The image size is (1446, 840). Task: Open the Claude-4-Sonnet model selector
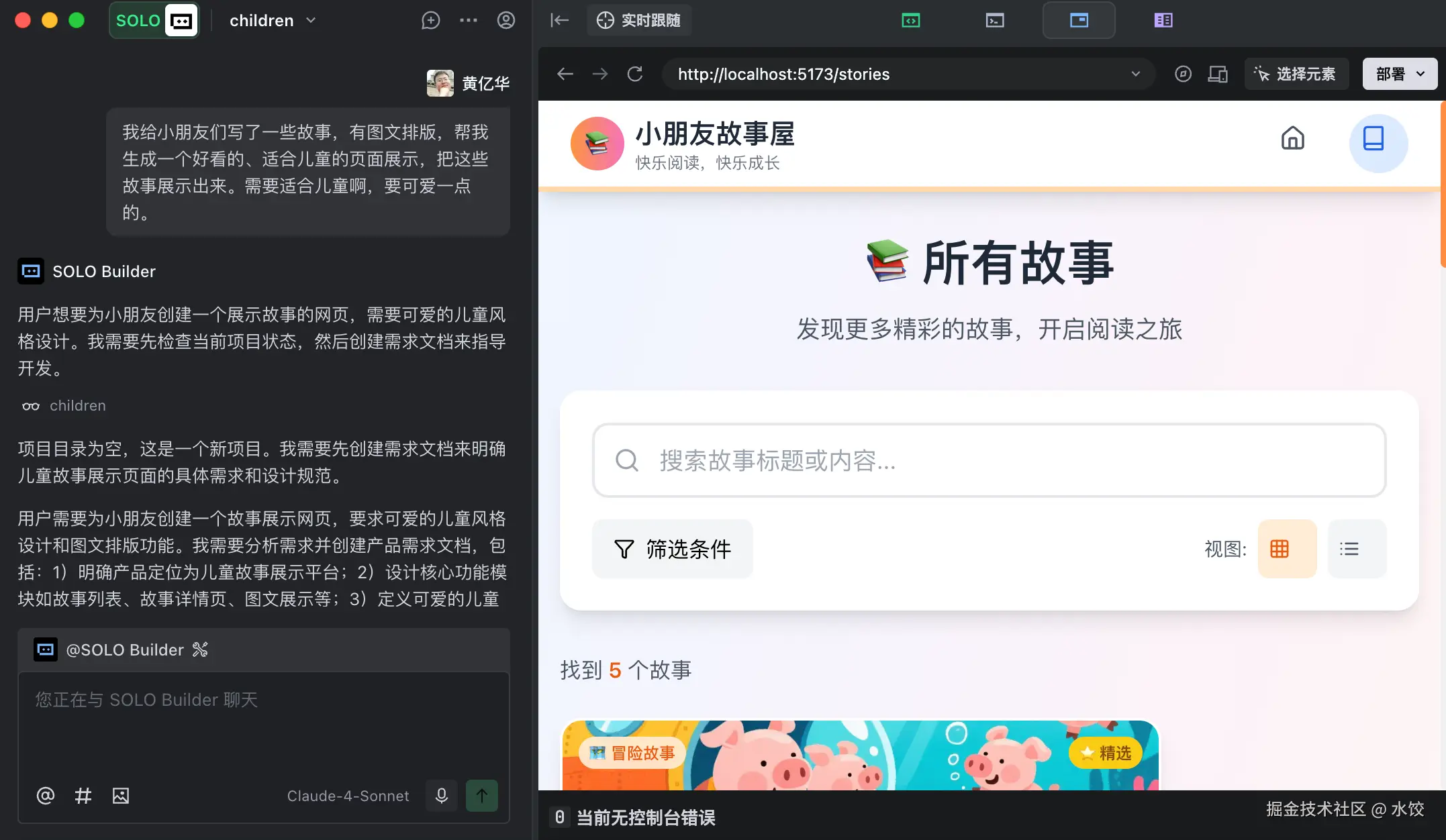click(x=348, y=796)
